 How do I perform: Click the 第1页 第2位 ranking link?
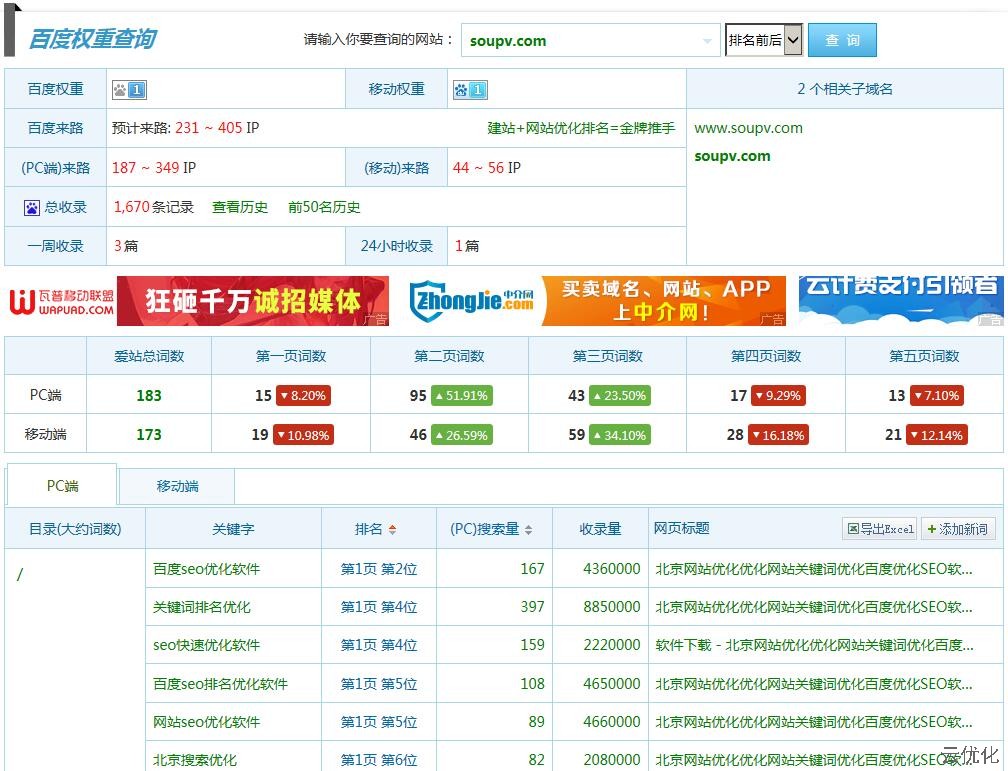(379, 569)
